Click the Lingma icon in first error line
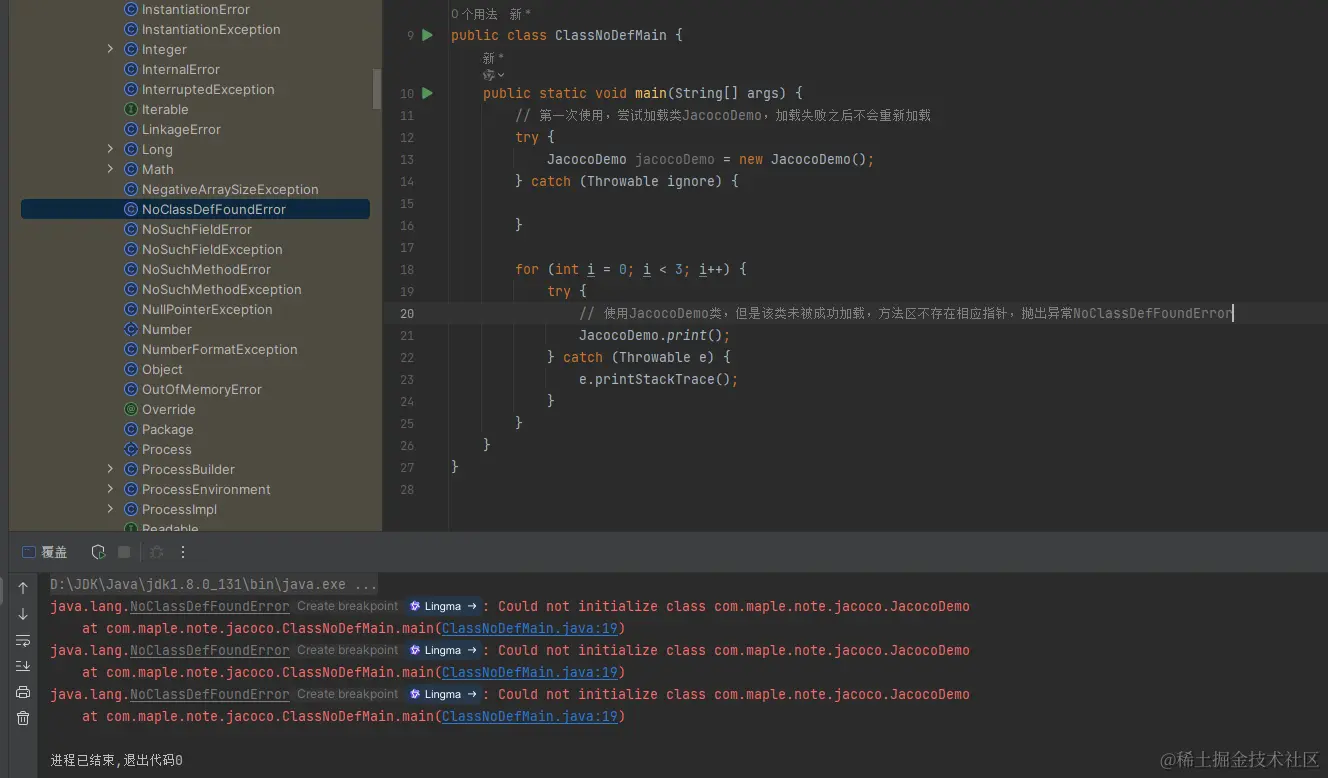Screen dimensions: 1328x778 [415, 606]
